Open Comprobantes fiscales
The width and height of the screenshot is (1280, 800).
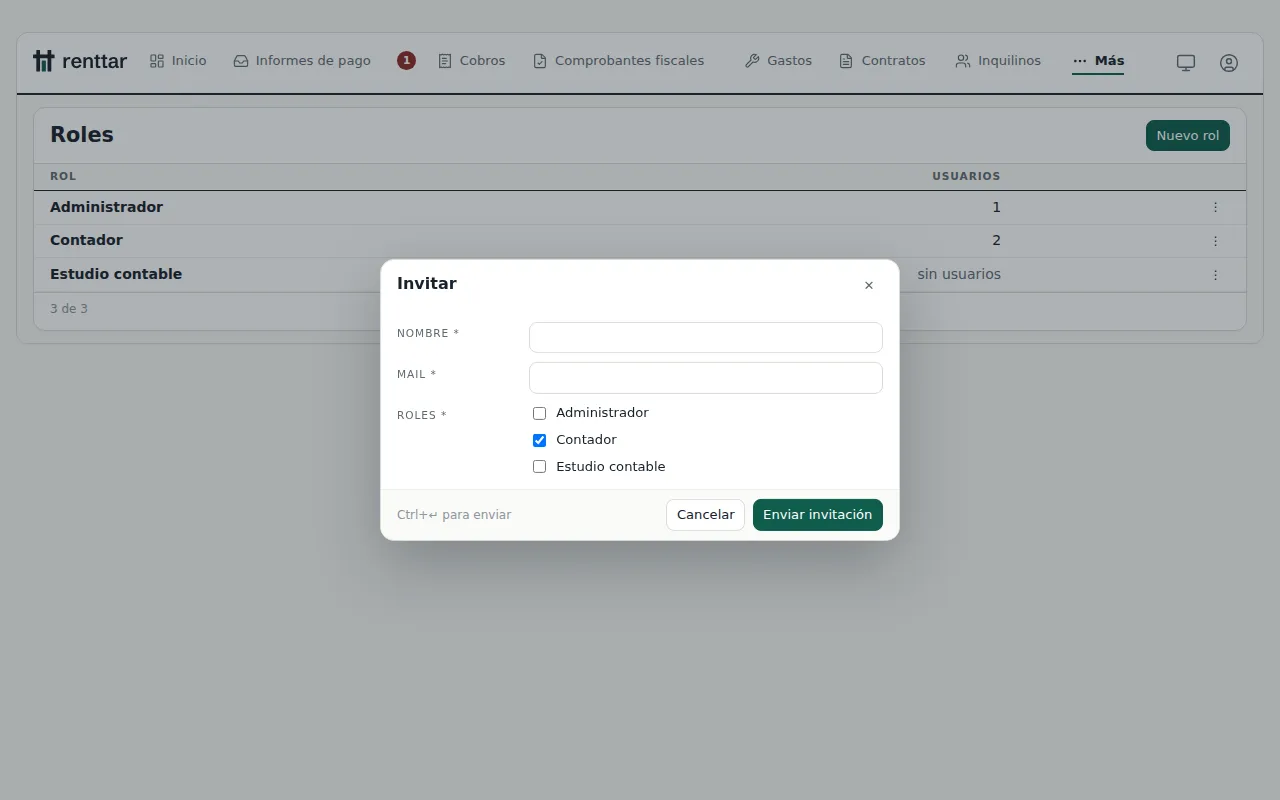618,61
